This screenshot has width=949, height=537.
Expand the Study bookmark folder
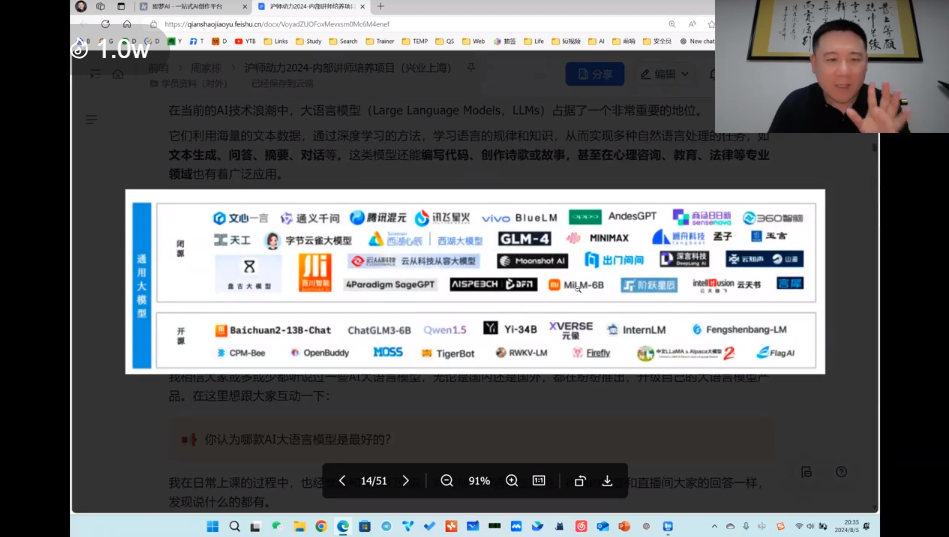coord(309,41)
